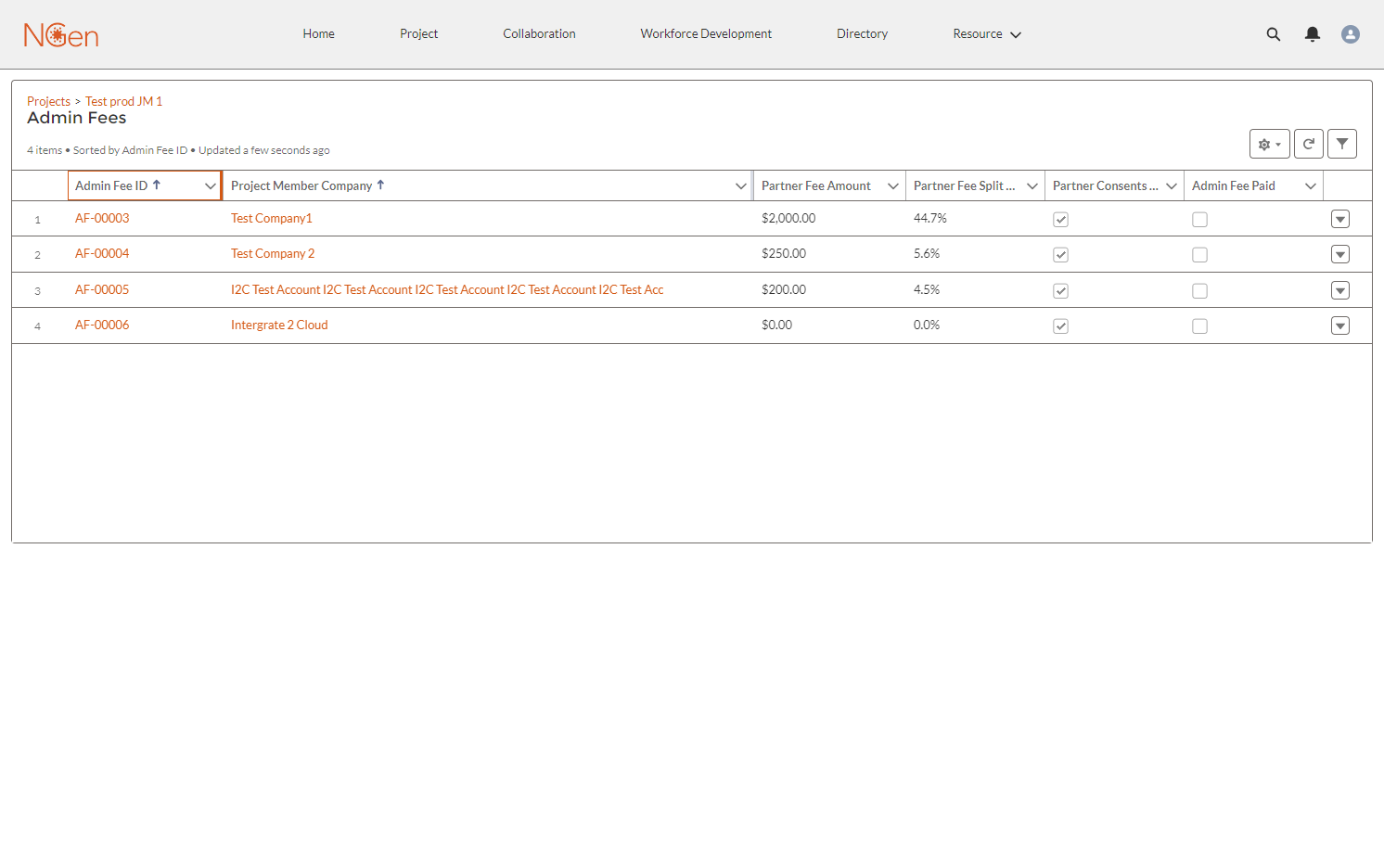This screenshot has width=1384, height=868.
Task: Open the Resource dropdown menu
Action: [987, 34]
